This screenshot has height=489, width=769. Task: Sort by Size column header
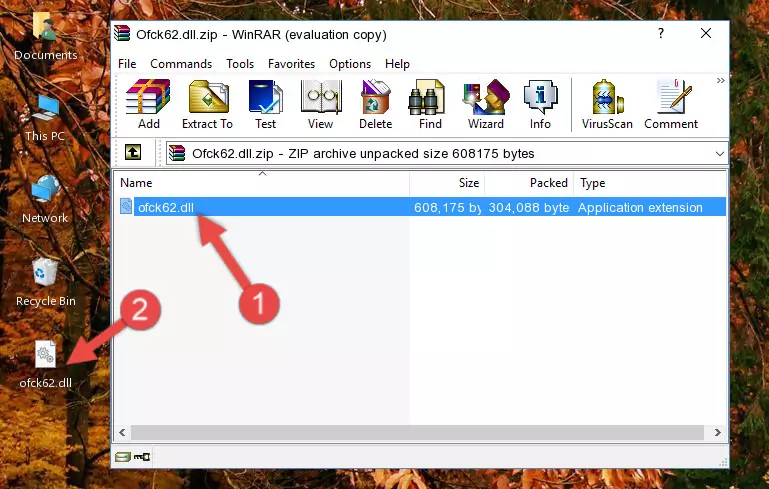447,183
